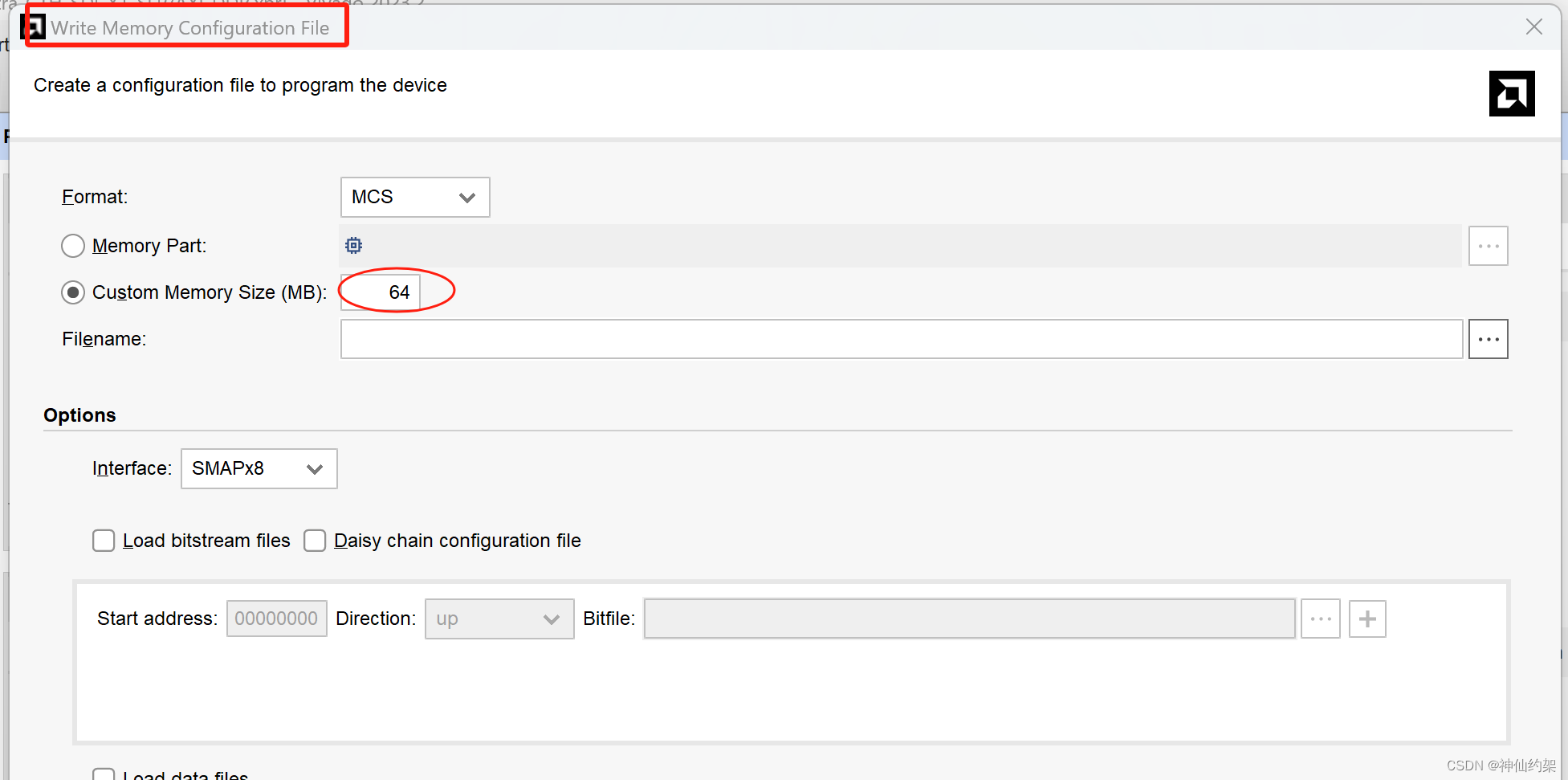1568x780 pixels.
Task: Select the Custom Memory Size radio button
Action: [x=73, y=292]
